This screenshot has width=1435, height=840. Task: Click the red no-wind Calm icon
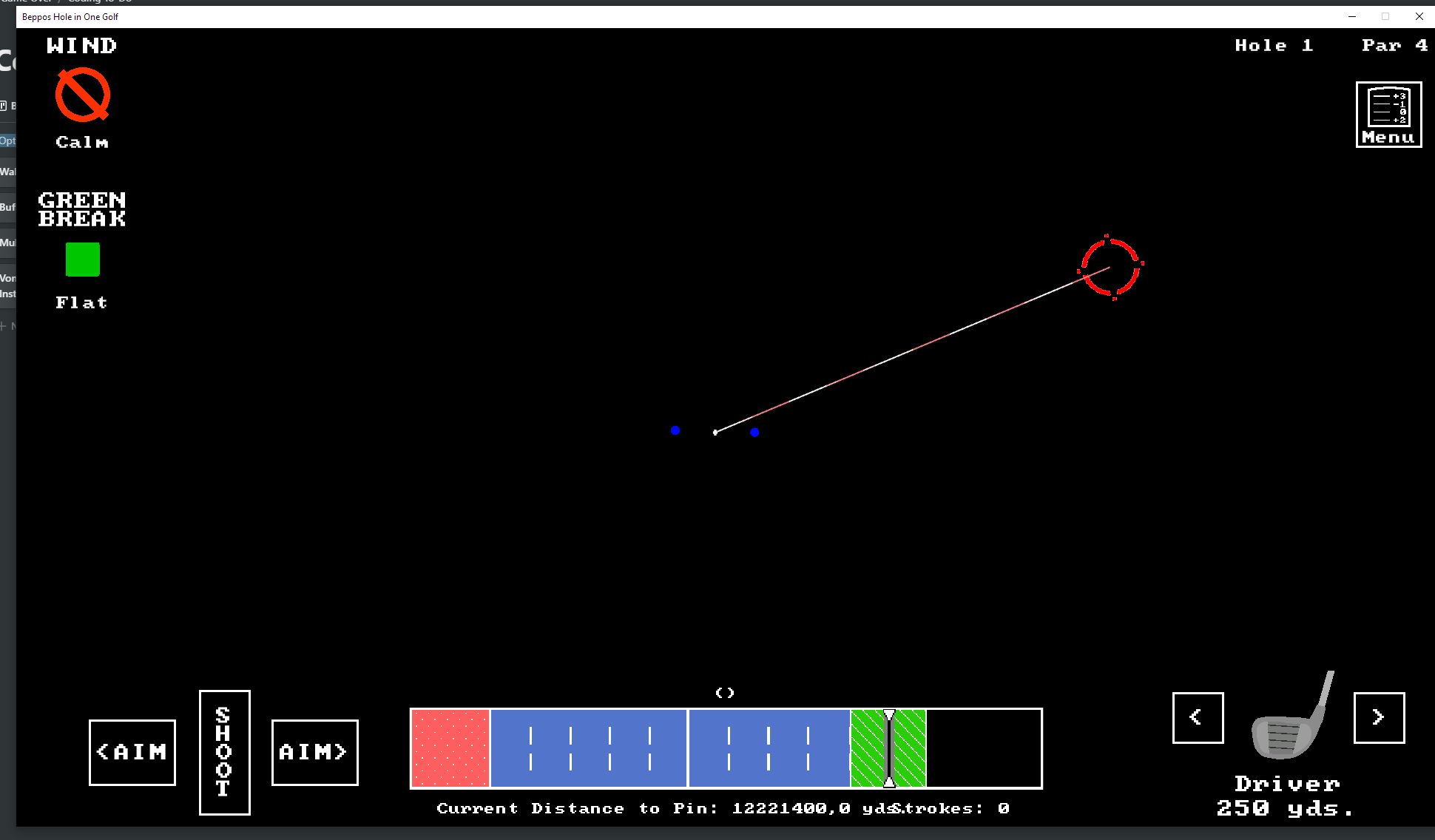coord(82,95)
